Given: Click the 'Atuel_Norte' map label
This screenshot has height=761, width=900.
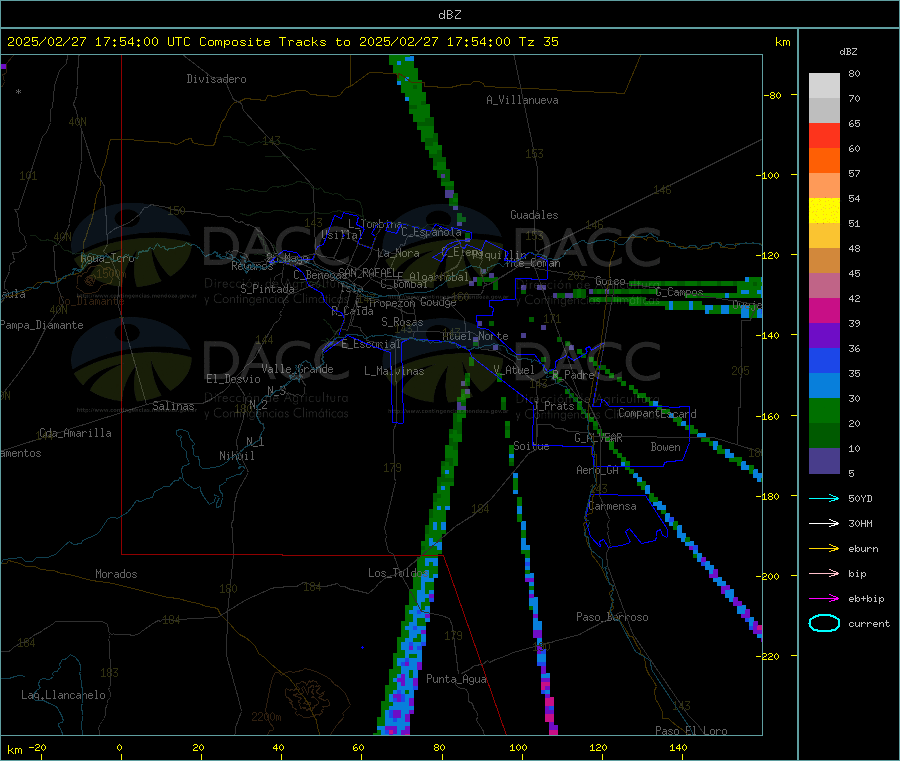Looking at the screenshot, I should click(475, 336).
